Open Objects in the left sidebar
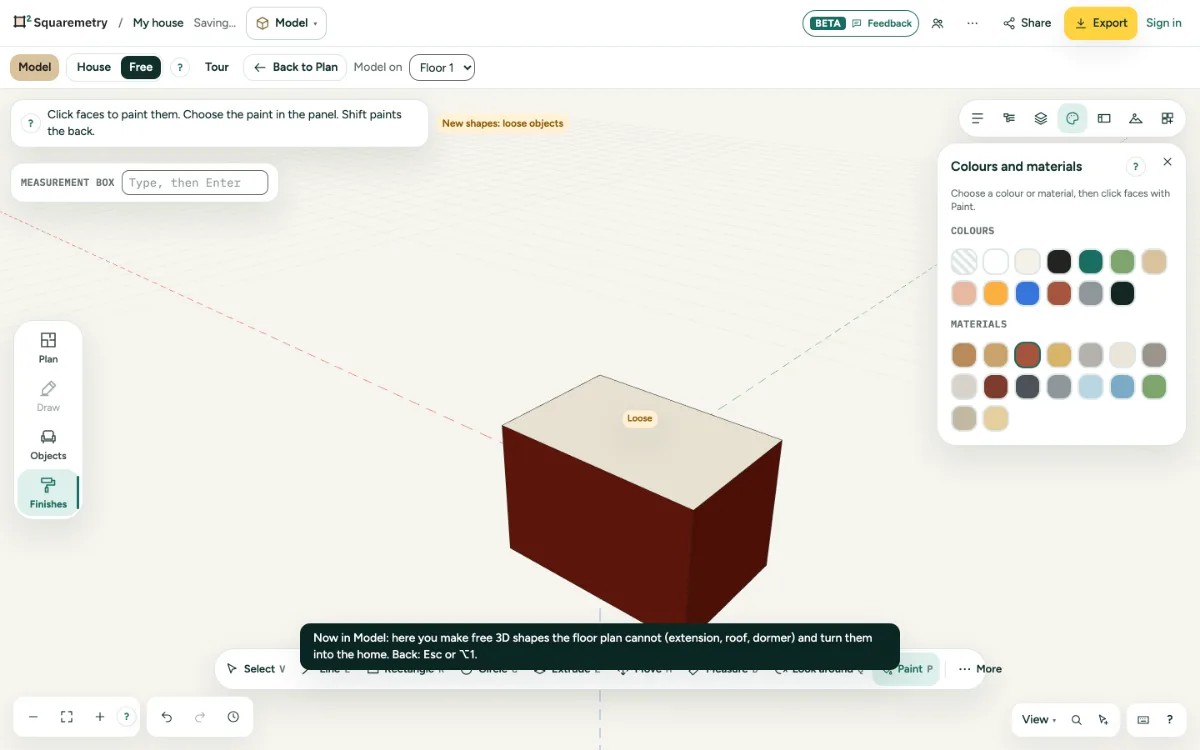1200x750 pixels. pyautogui.click(x=48, y=444)
